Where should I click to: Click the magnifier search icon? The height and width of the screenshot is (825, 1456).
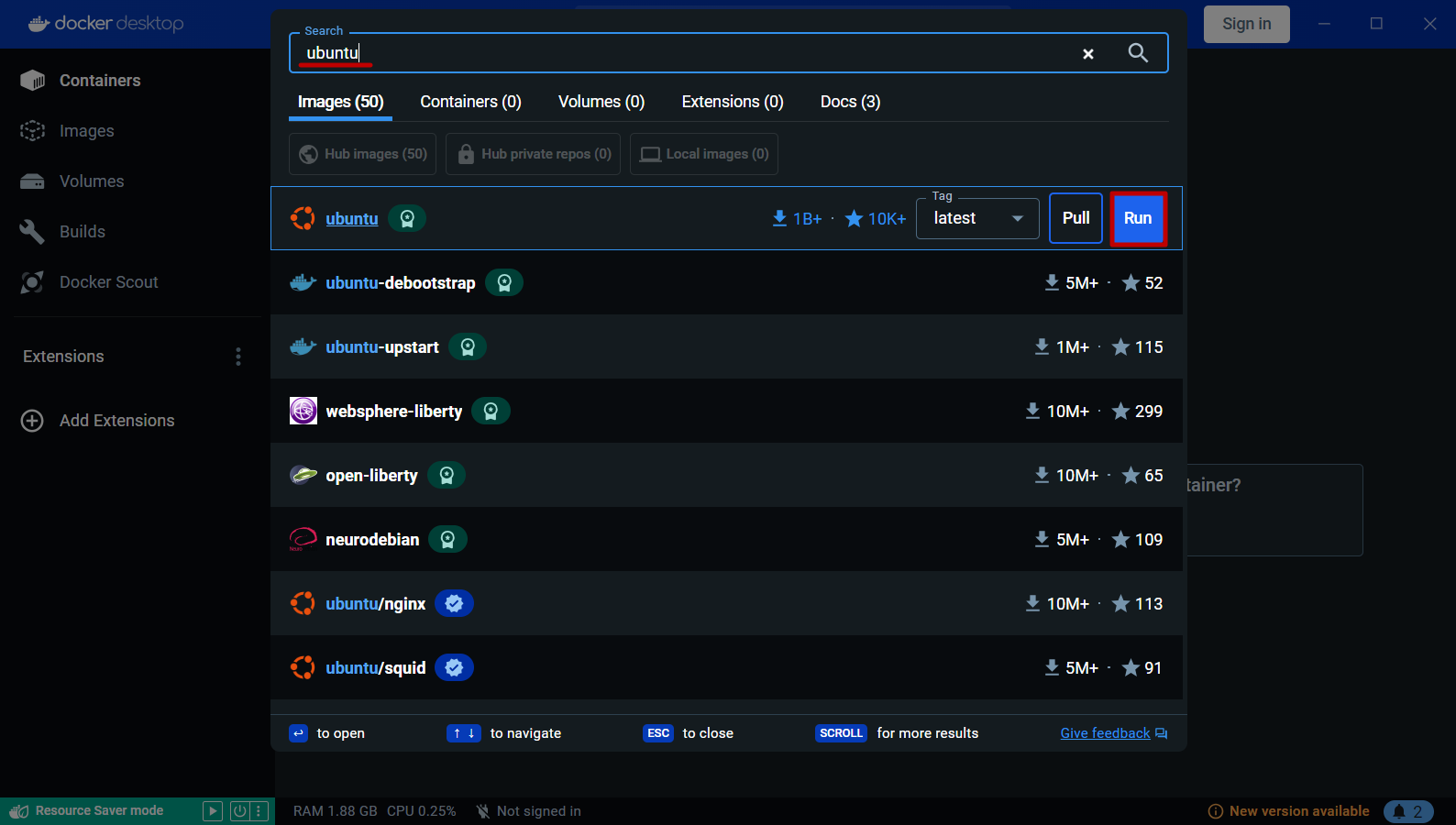click(1138, 53)
